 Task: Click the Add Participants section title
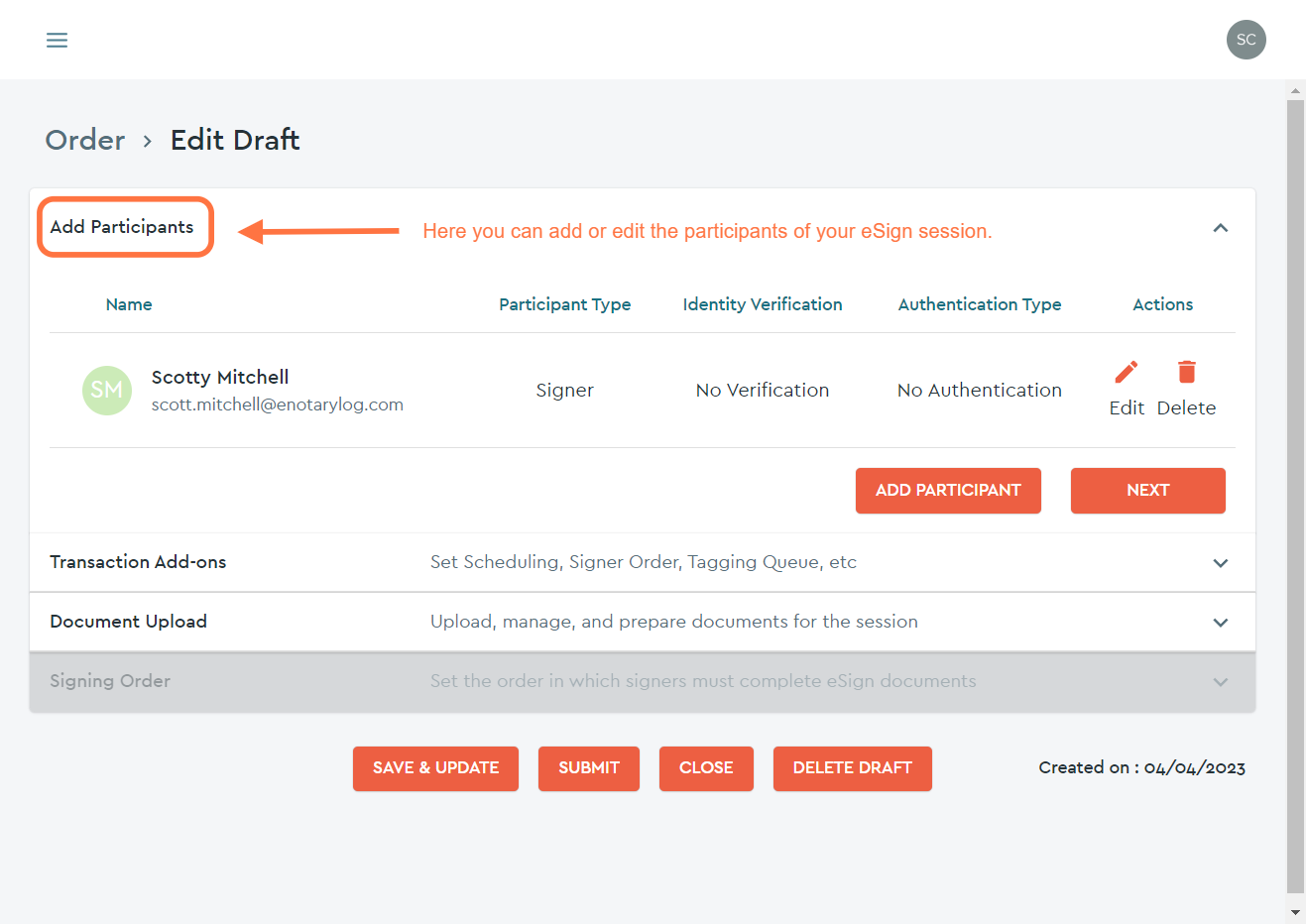[x=122, y=227]
